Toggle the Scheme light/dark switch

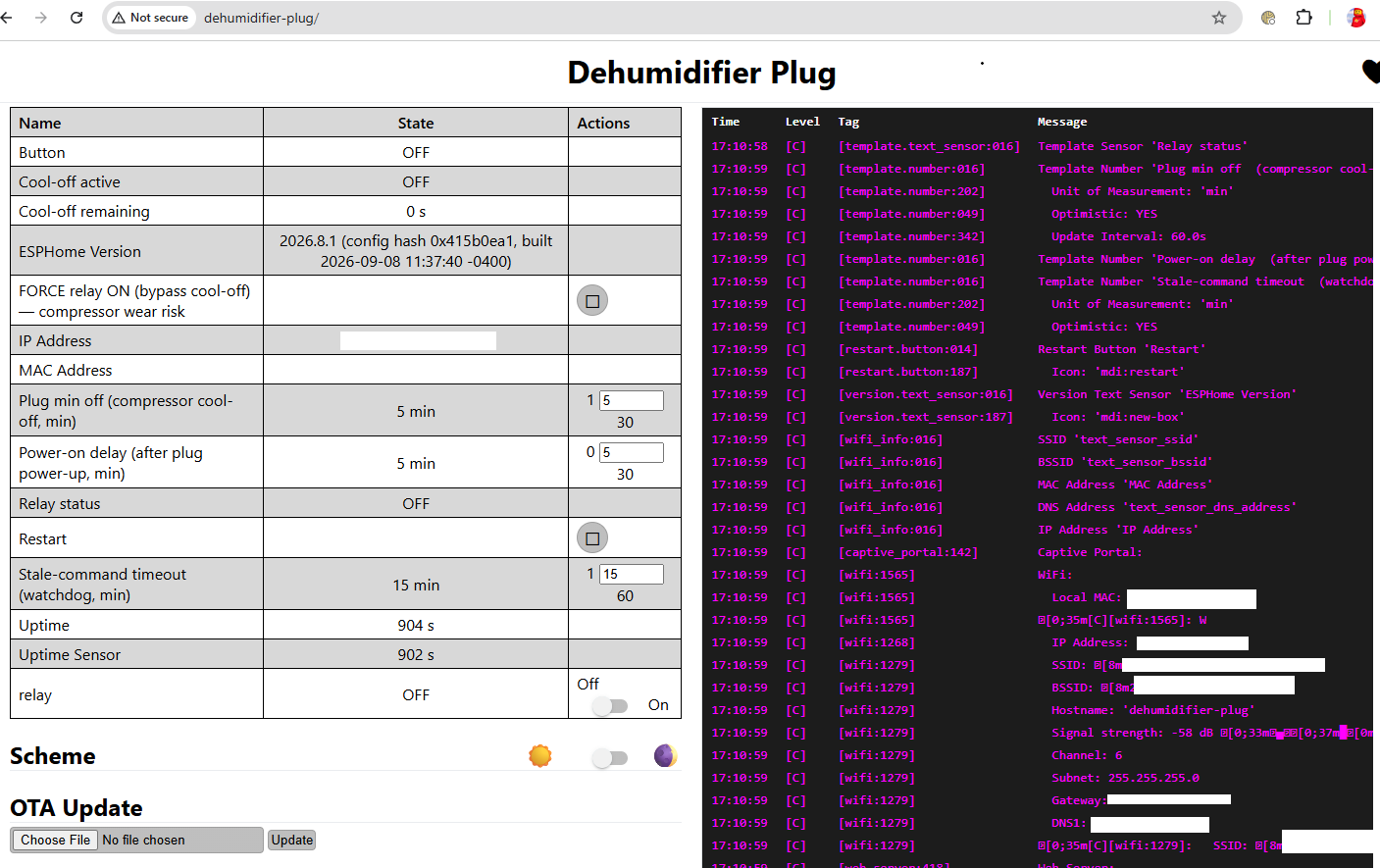[610, 757]
